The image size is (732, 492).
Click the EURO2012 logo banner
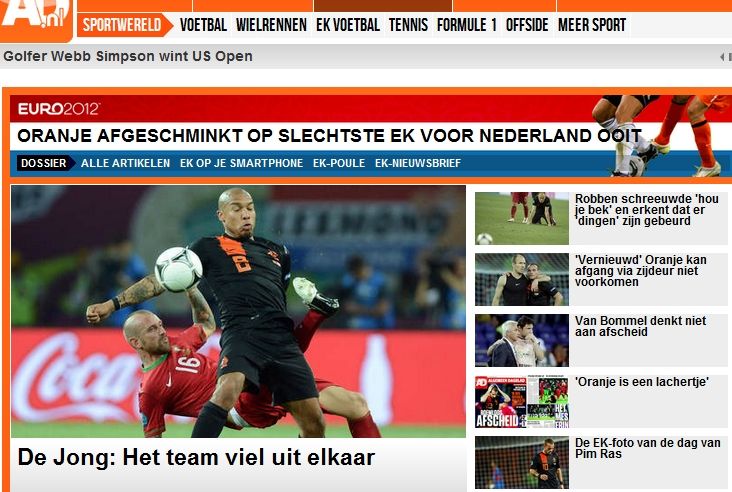[x=59, y=109]
